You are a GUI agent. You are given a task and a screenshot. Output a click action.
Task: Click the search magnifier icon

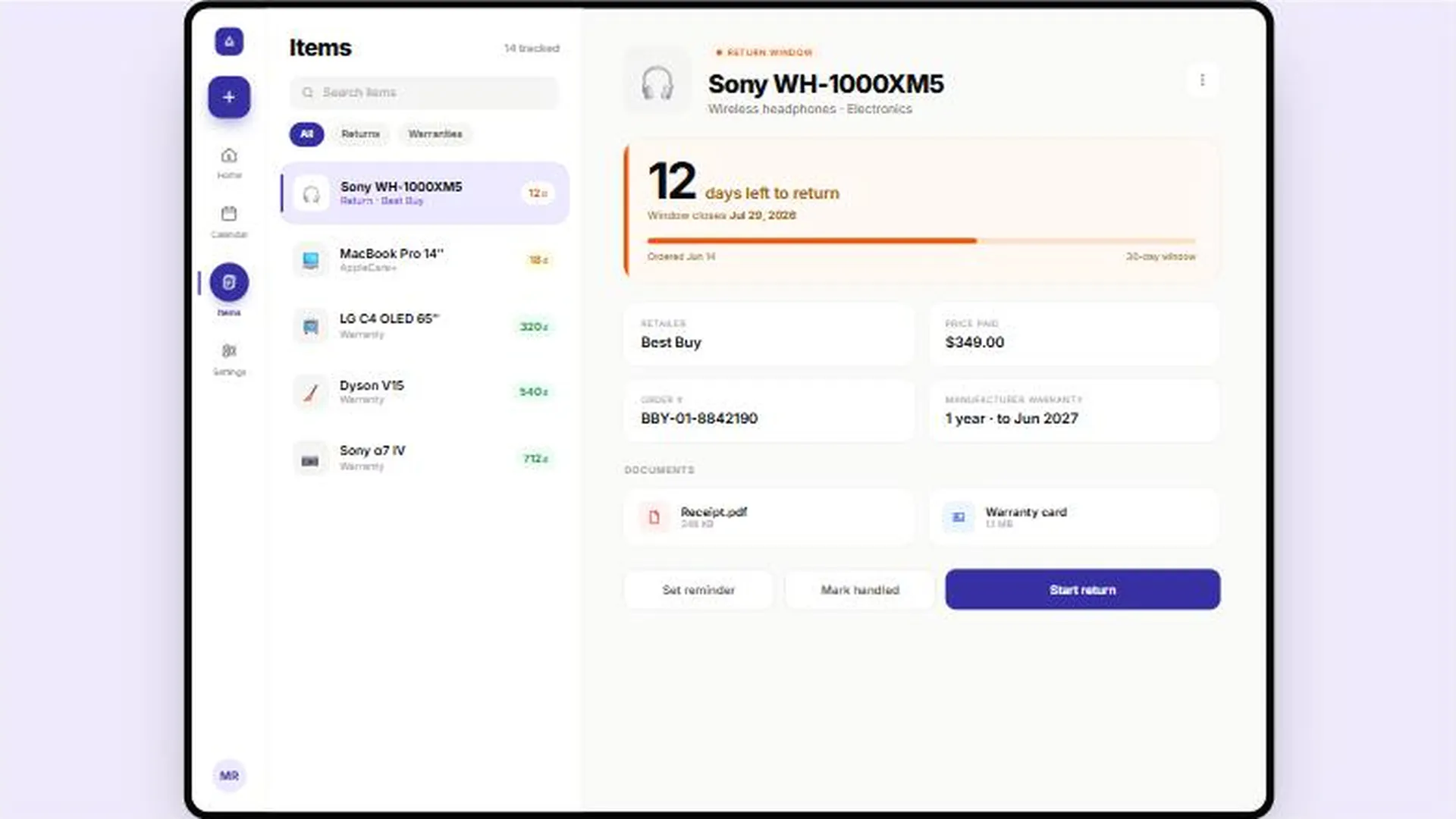[x=307, y=93]
